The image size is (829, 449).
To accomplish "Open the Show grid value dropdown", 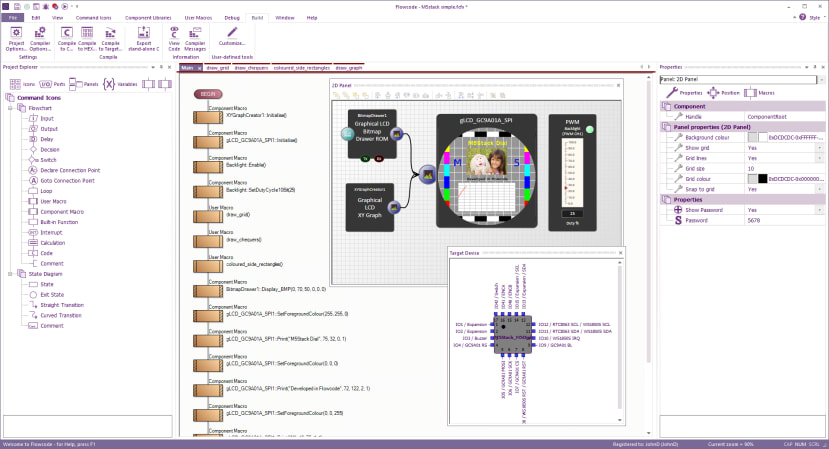I will tap(820, 148).
